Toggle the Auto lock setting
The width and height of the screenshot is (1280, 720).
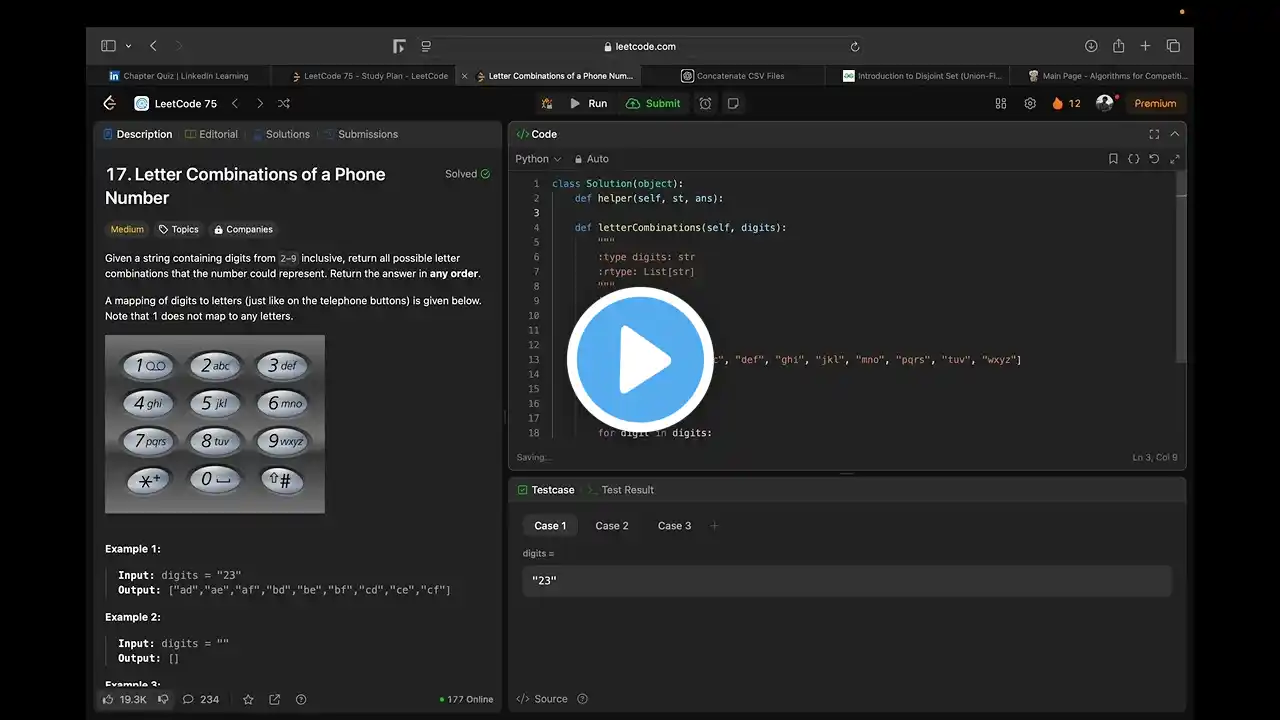tap(591, 159)
